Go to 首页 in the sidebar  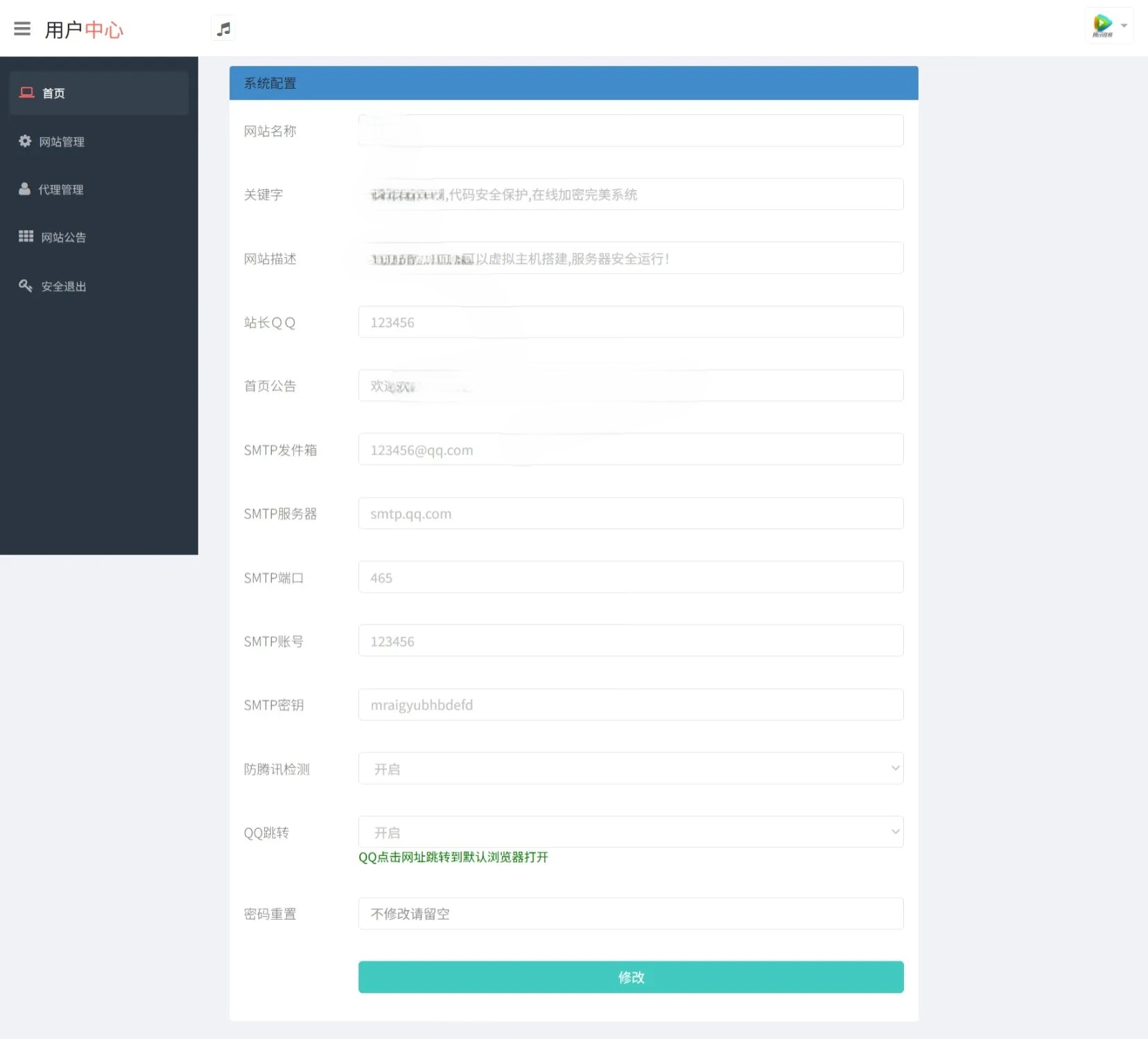[53, 93]
